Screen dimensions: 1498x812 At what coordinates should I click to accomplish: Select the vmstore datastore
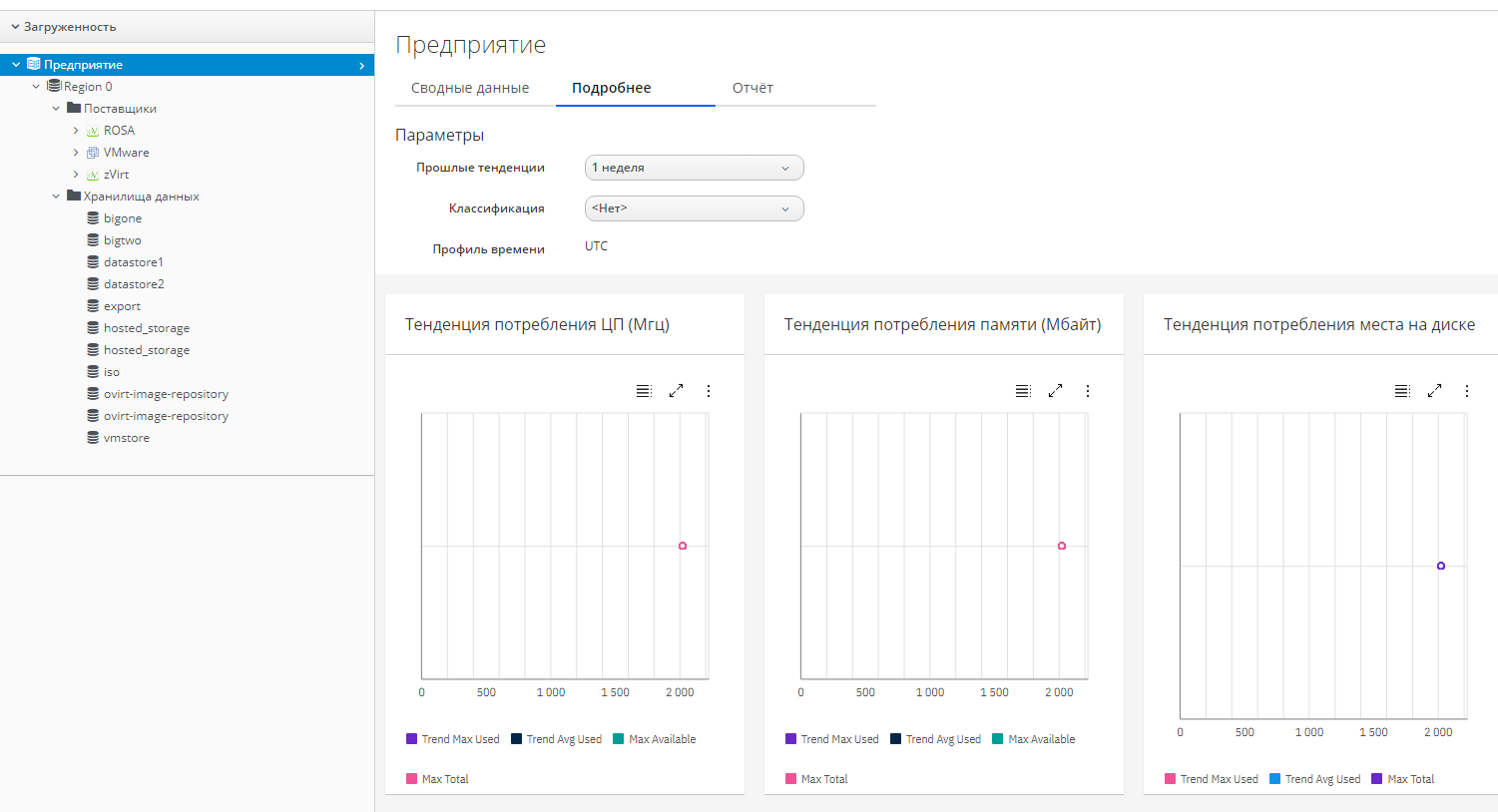[x=126, y=438]
